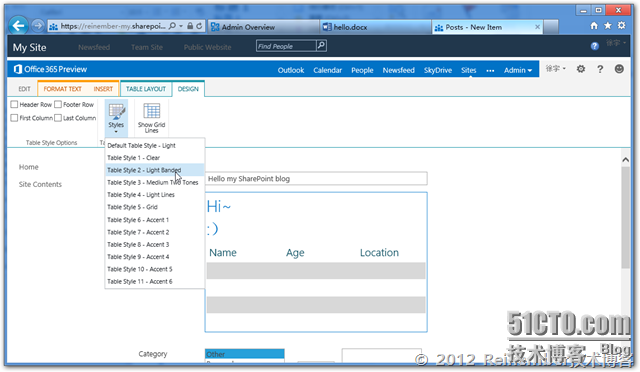The image size is (640, 372).
Task: Open the Office 365 settings gear
Action: click(x=581, y=69)
